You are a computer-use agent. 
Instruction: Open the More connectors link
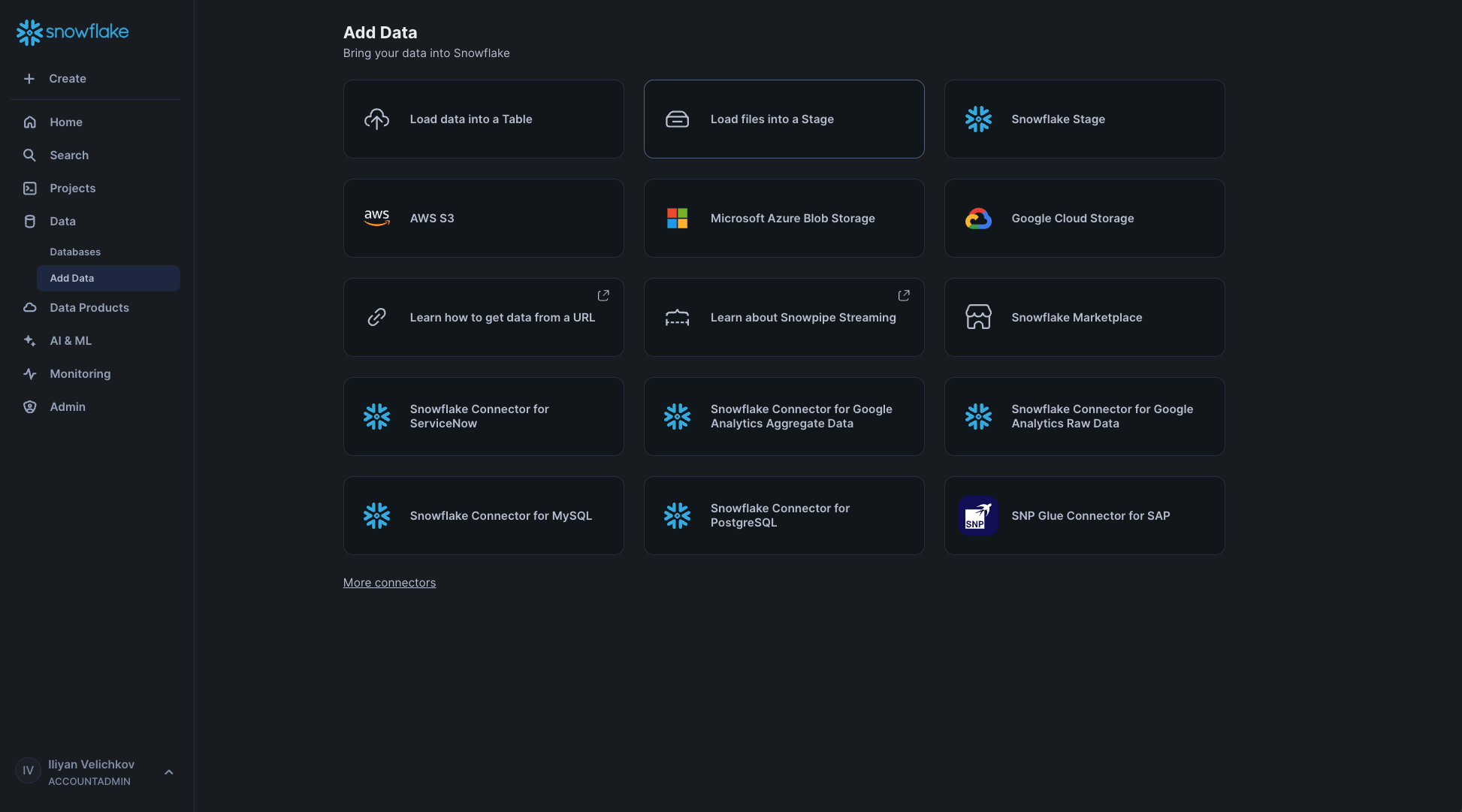pos(389,583)
